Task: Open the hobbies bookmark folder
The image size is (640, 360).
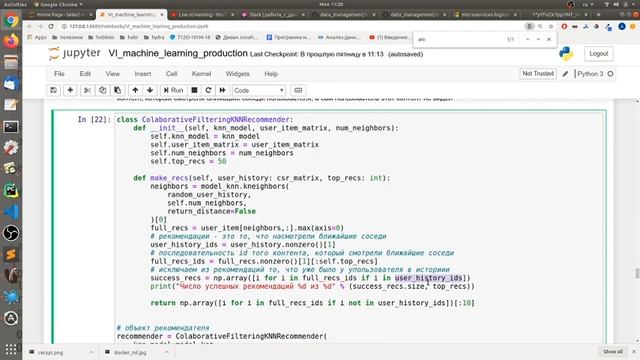Action: (x=101, y=37)
